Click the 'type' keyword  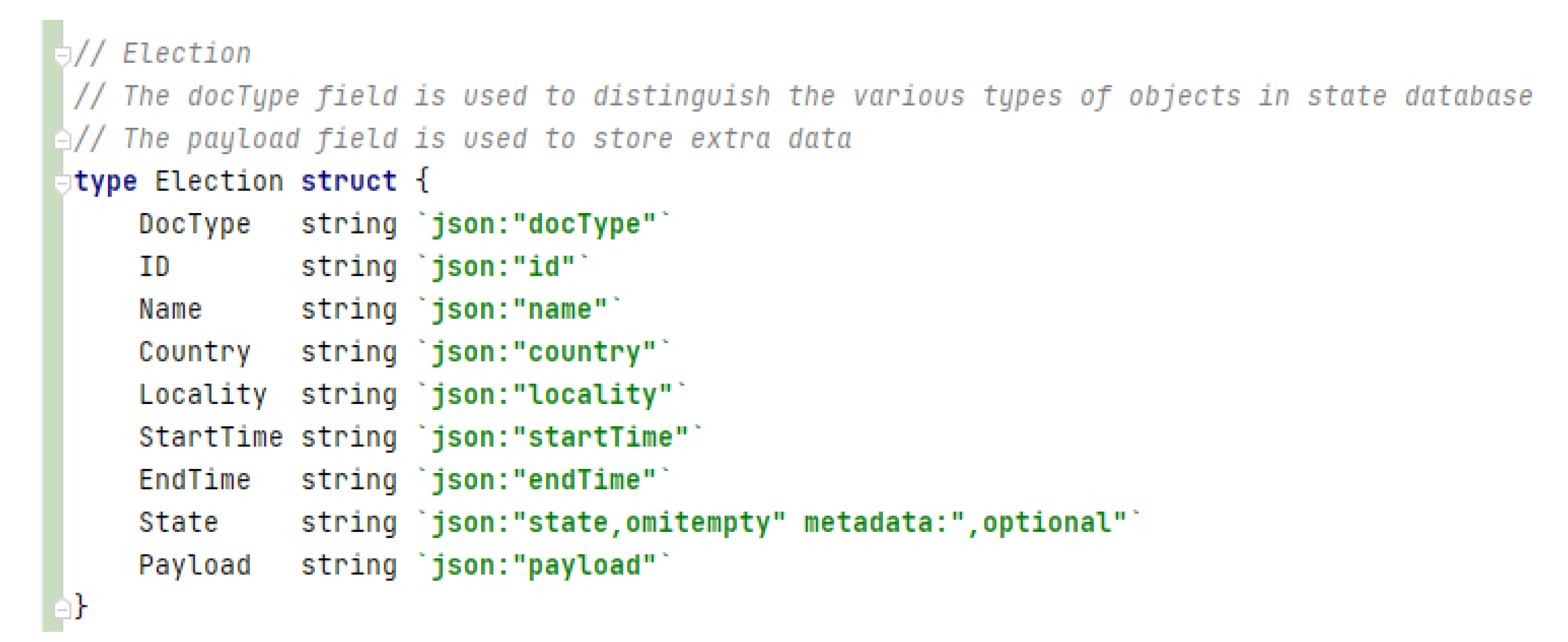click(105, 182)
